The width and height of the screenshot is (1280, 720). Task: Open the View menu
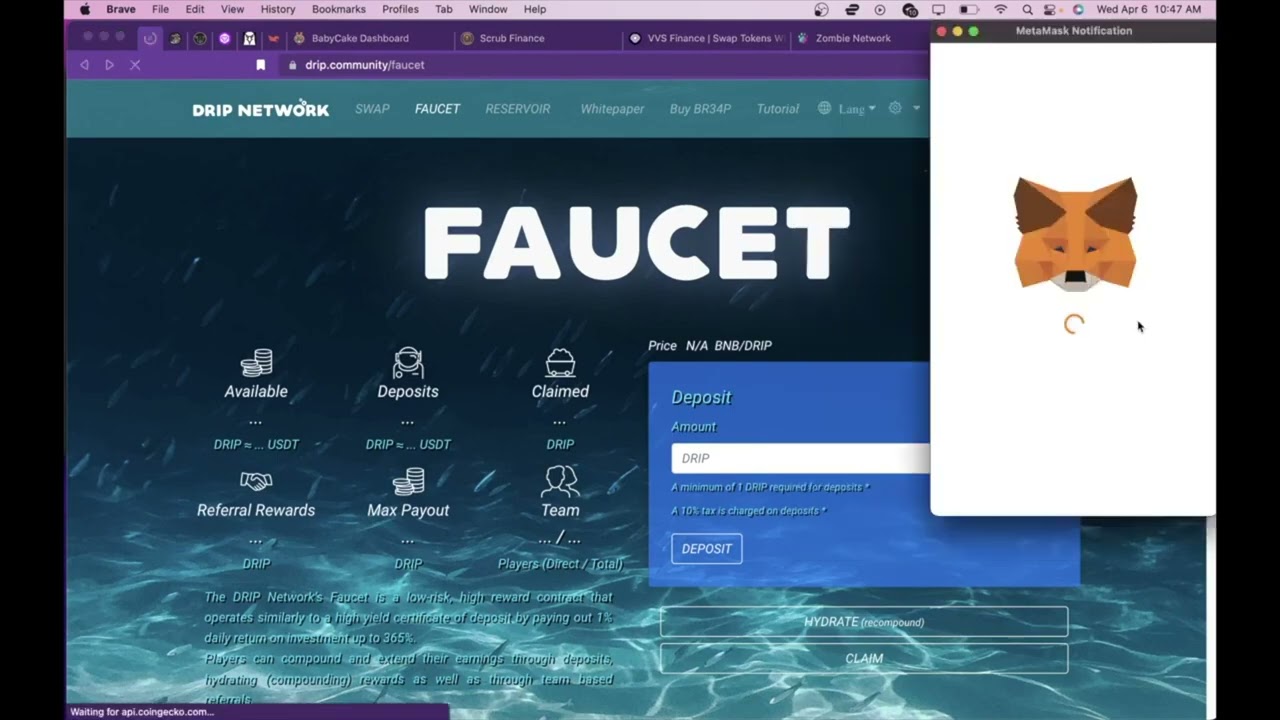[232, 9]
